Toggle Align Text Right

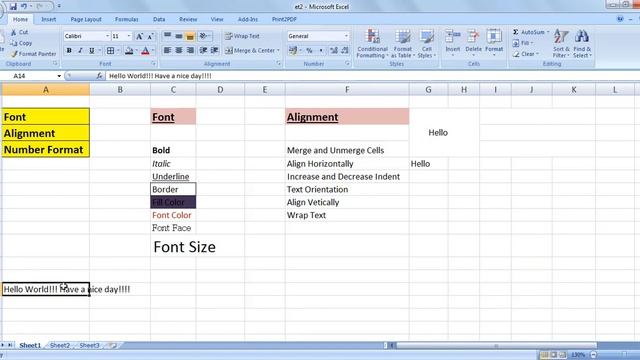pos(190,51)
